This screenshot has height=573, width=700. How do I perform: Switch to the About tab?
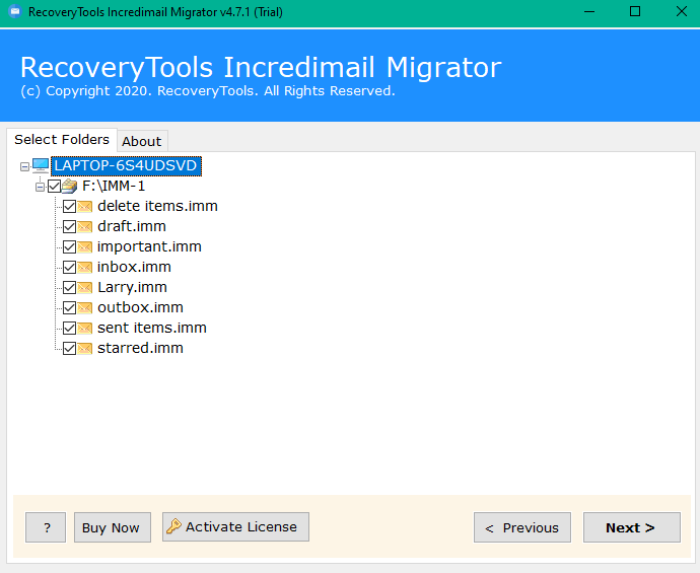pyautogui.click(x=142, y=141)
